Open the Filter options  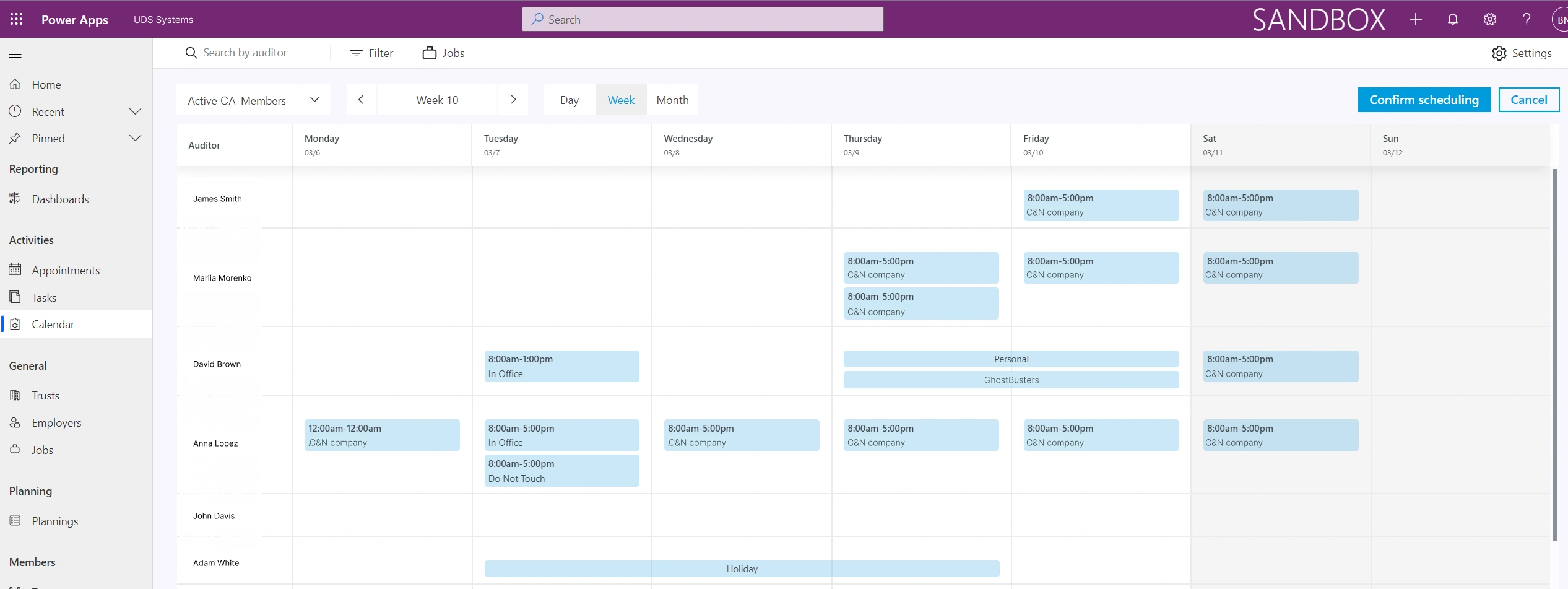click(x=371, y=53)
